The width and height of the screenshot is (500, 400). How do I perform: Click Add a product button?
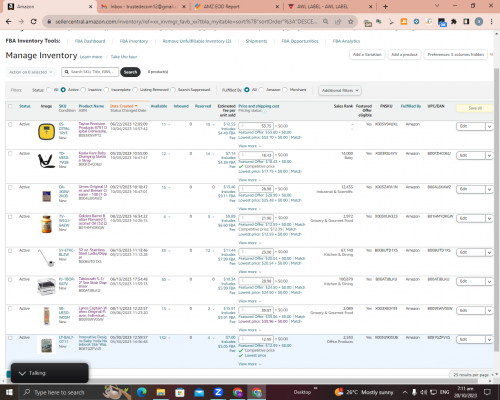404,54
